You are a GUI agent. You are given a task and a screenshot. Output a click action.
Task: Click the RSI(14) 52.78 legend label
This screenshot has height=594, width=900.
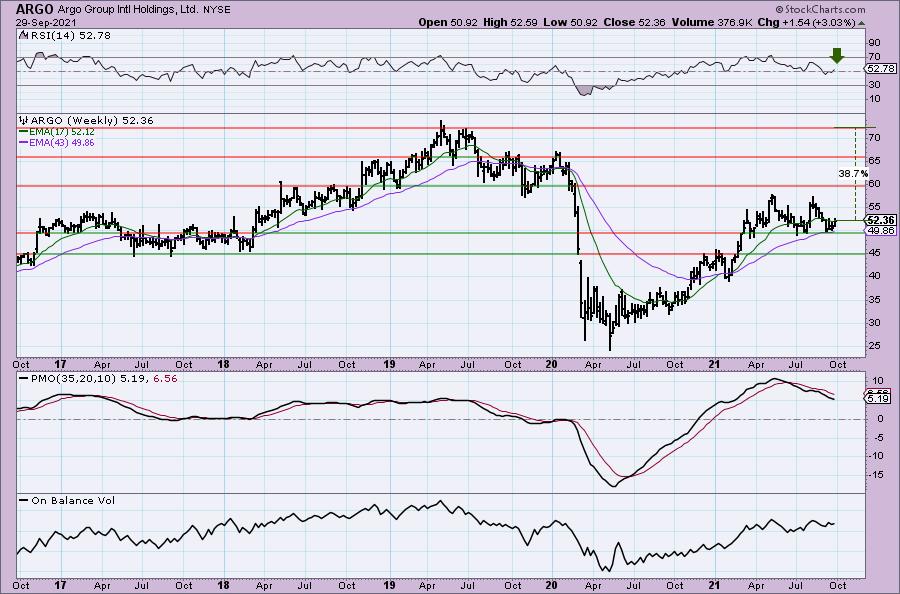[x=69, y=36]
